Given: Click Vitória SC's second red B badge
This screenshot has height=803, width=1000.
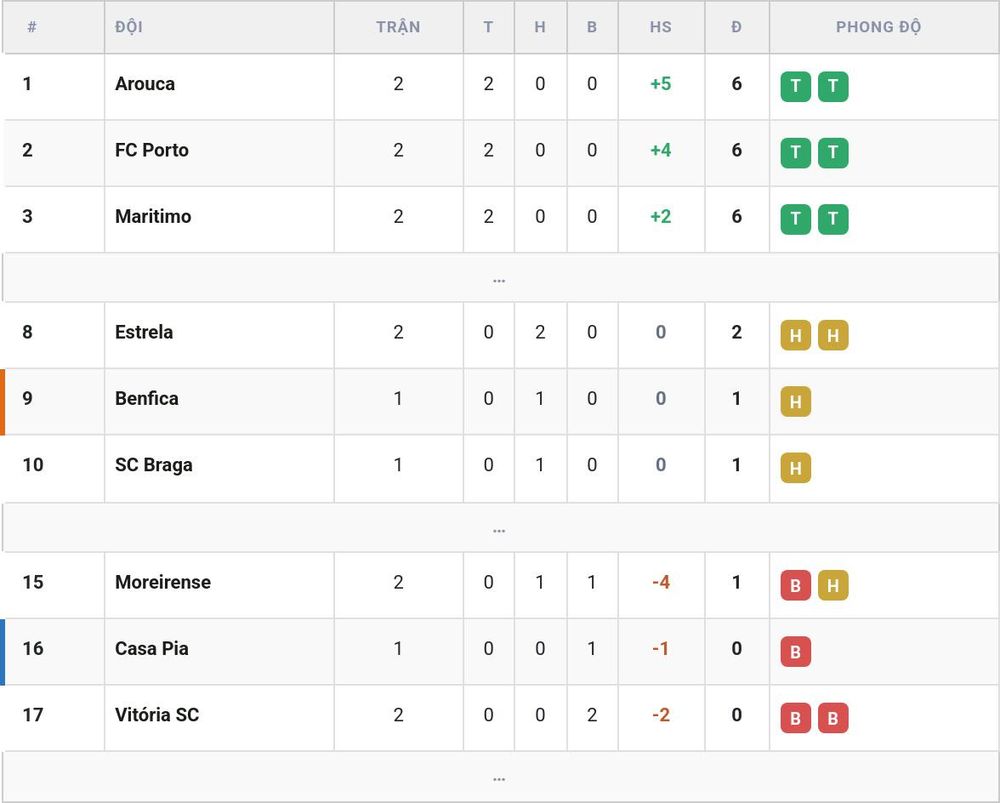Looking at the screenshot, I should [833, 718].
